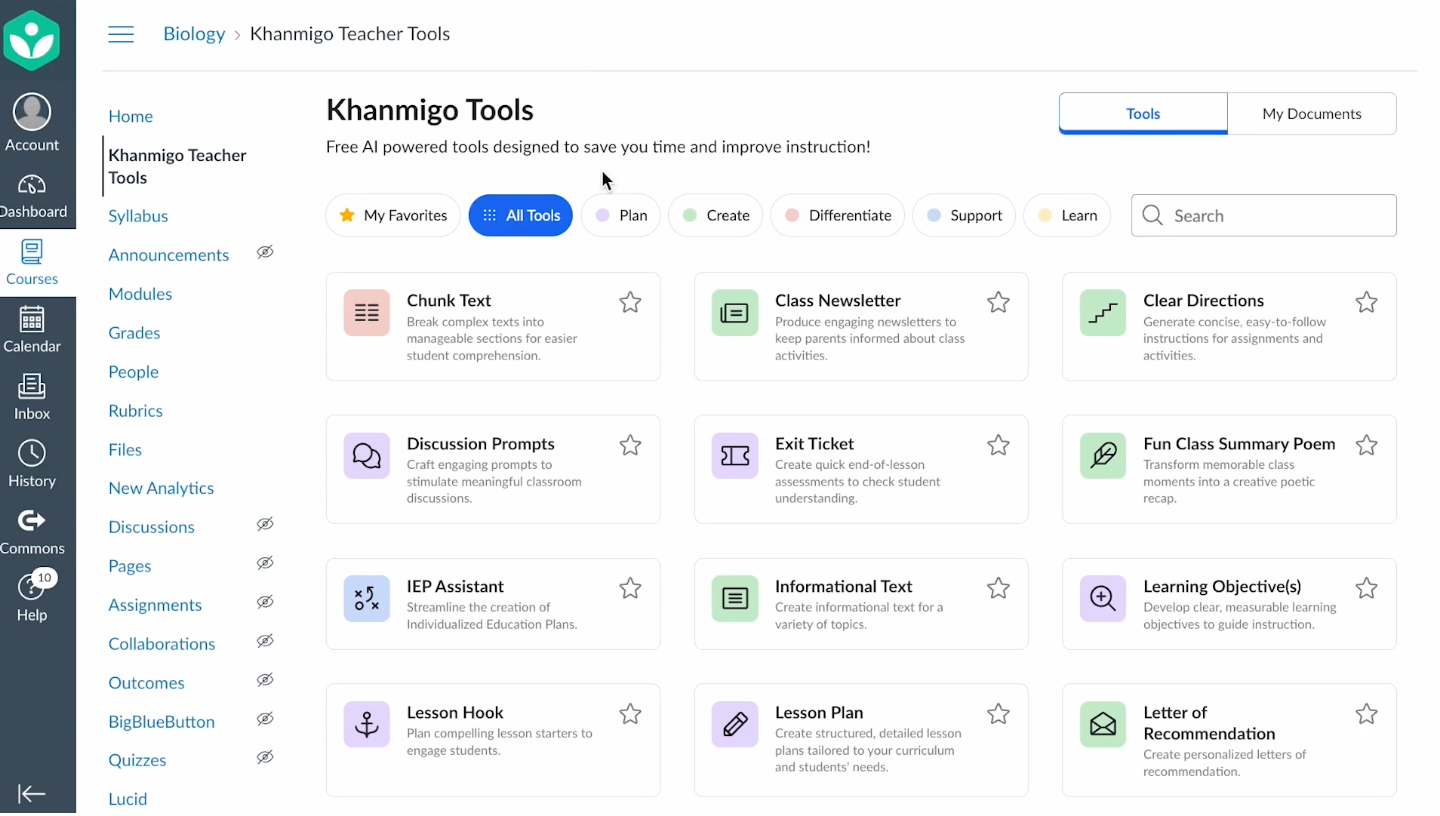
Task: Favorite the Exit Ticket tool
Action: click(998, 445)
